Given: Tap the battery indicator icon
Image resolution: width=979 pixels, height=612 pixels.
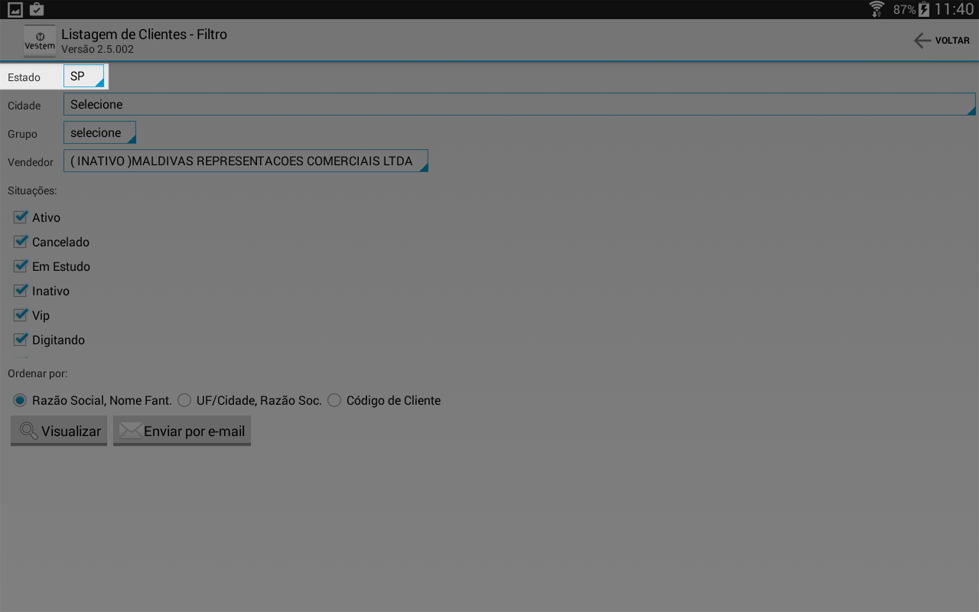Looking at the screenshot, I should coord(923,9).
